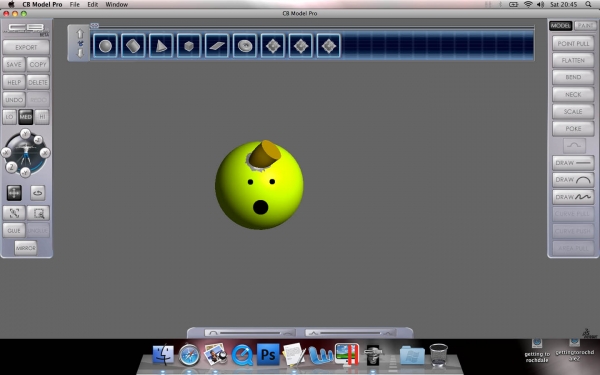Open Finder from the dock
600x375 pixels.
pos(163,354)
